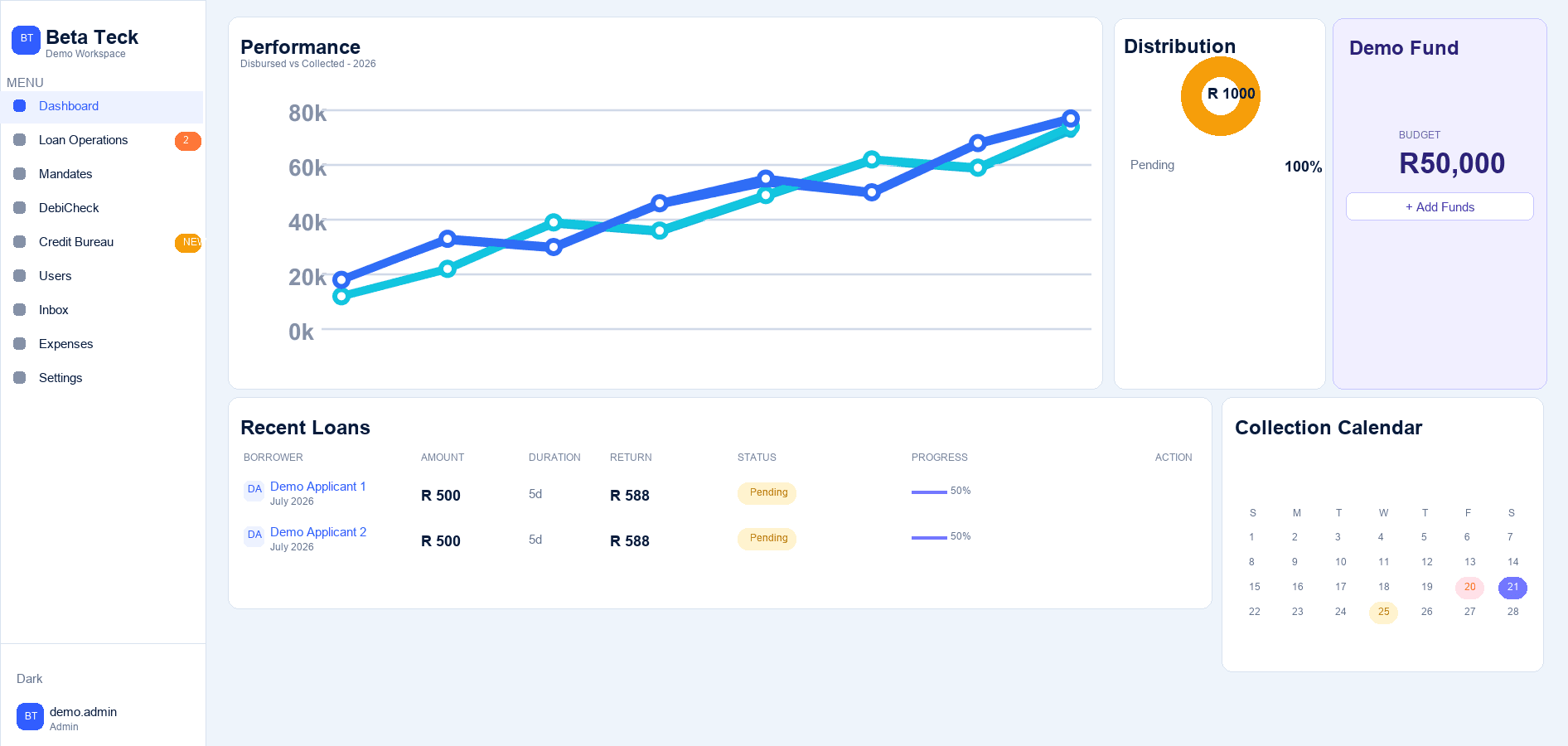1568x746 pixels.
Task: Click the R50,000 budget value
Action: tap(1452, 164)
